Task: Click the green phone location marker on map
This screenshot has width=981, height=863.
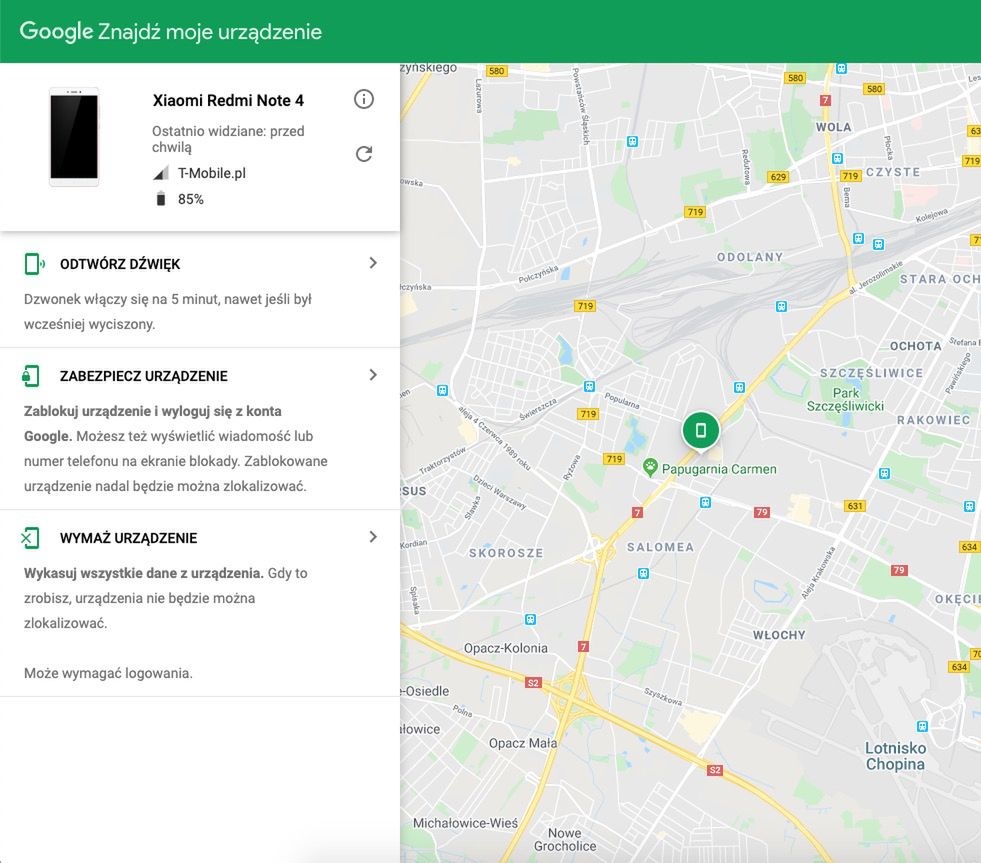Action: point(701,431)
